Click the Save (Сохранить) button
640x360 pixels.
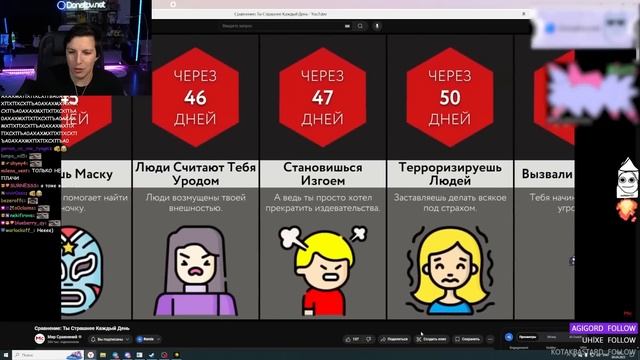468,339
